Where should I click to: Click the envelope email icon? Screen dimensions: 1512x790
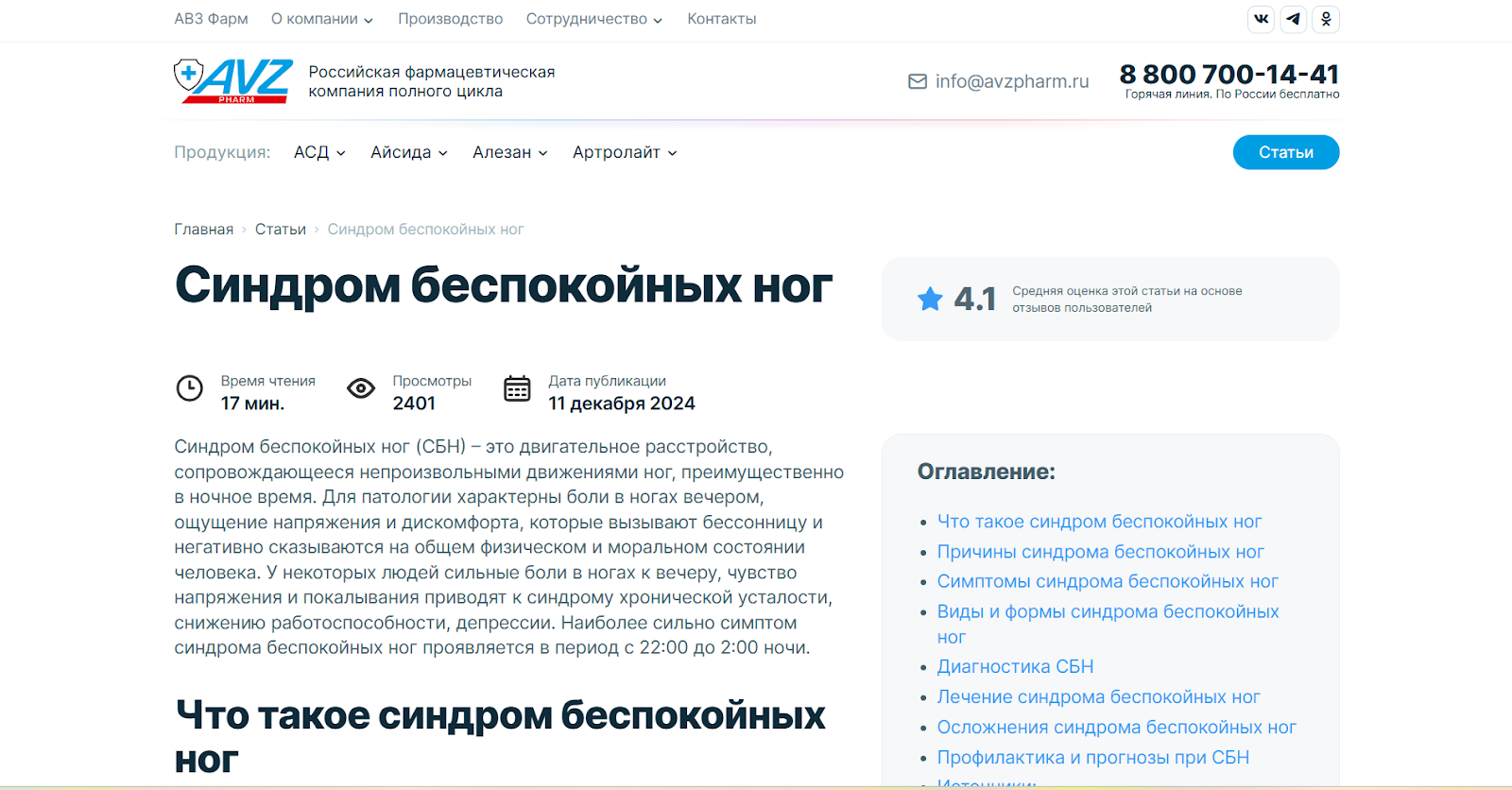917,82
